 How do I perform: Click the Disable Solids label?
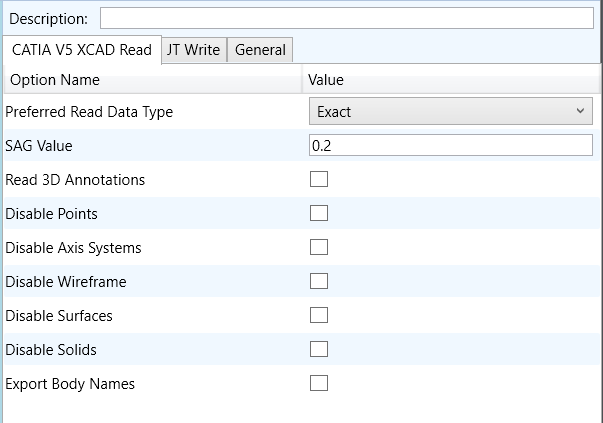point(51,350)
